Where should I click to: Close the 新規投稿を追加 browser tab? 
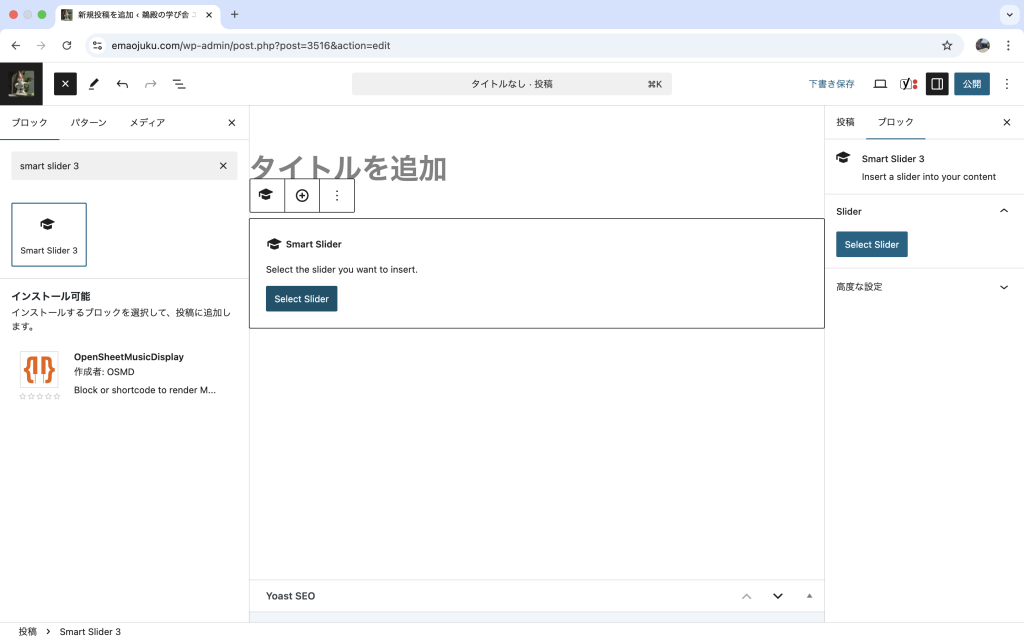pyautogui.click(x=209, y=14)
